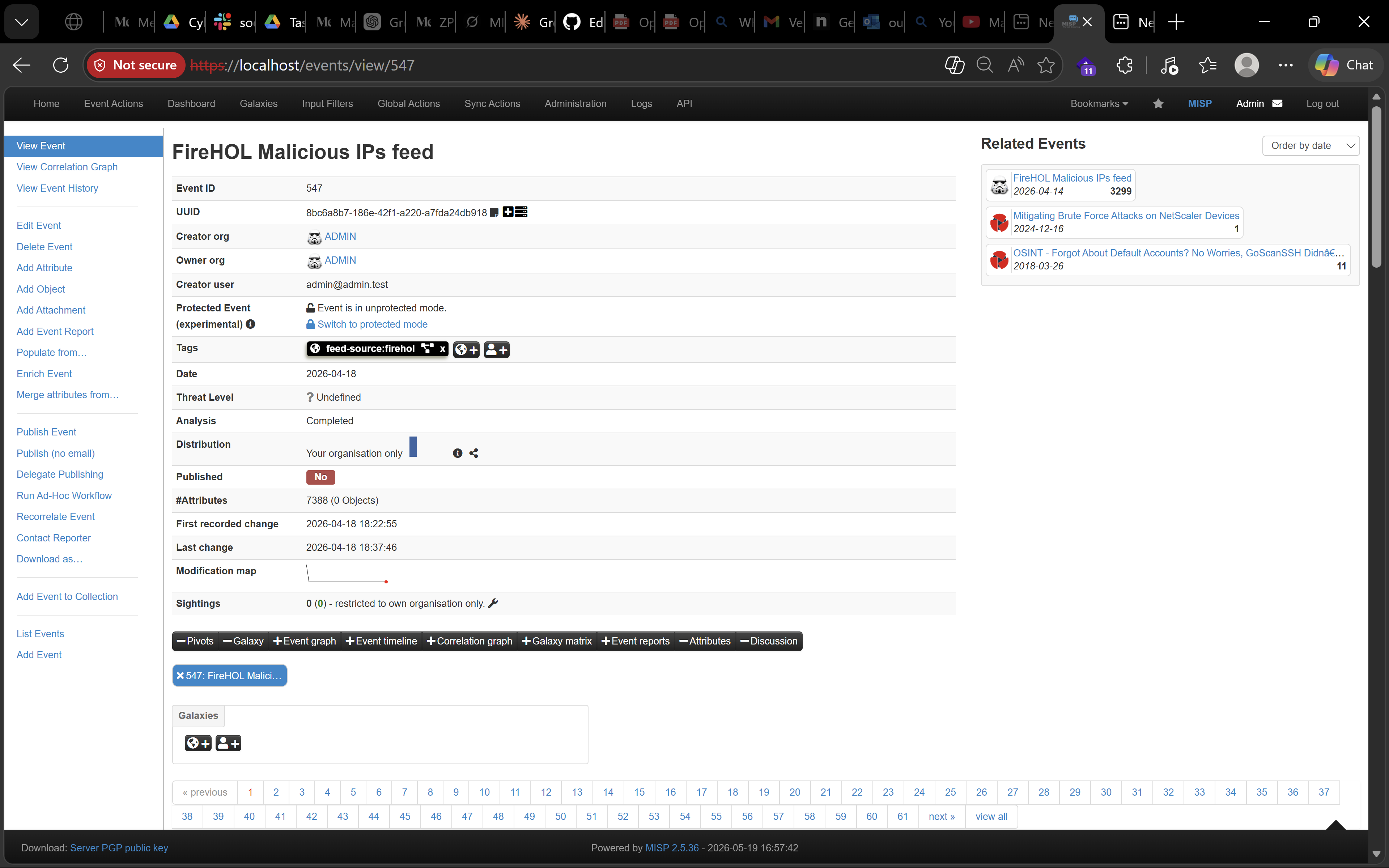Click the Read aloud icon in address bar
The width and height of the screenshot is (1389, 868).
click(1015, 65)
